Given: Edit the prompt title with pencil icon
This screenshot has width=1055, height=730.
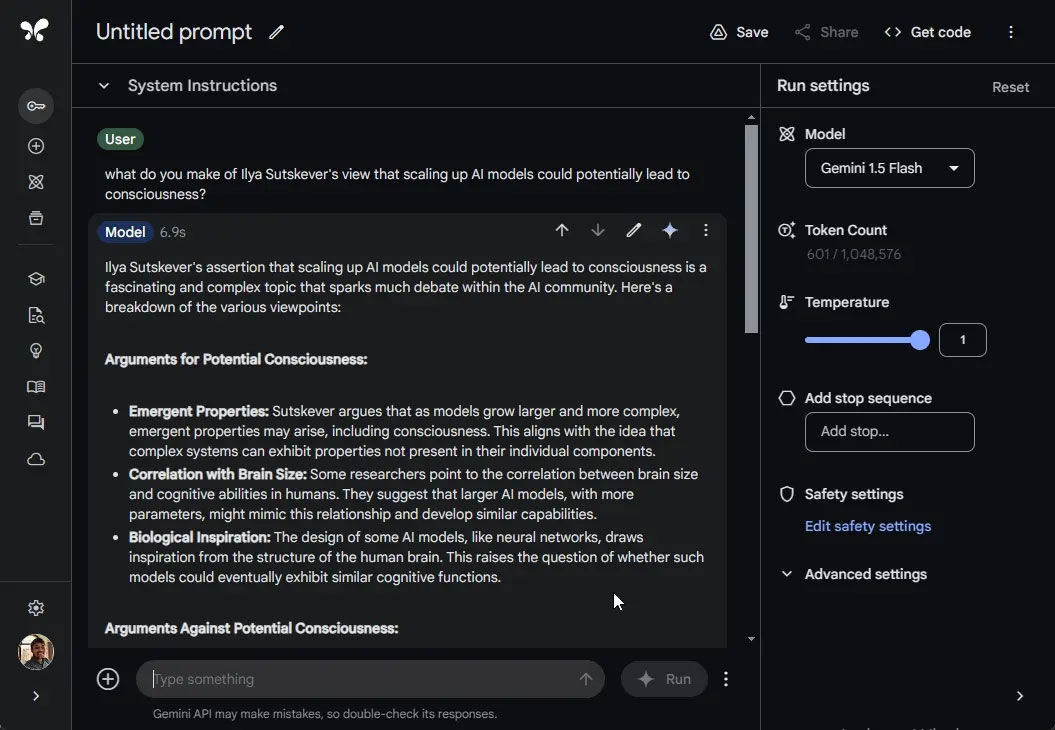Looking at the screenshot, I should (277, 32).
